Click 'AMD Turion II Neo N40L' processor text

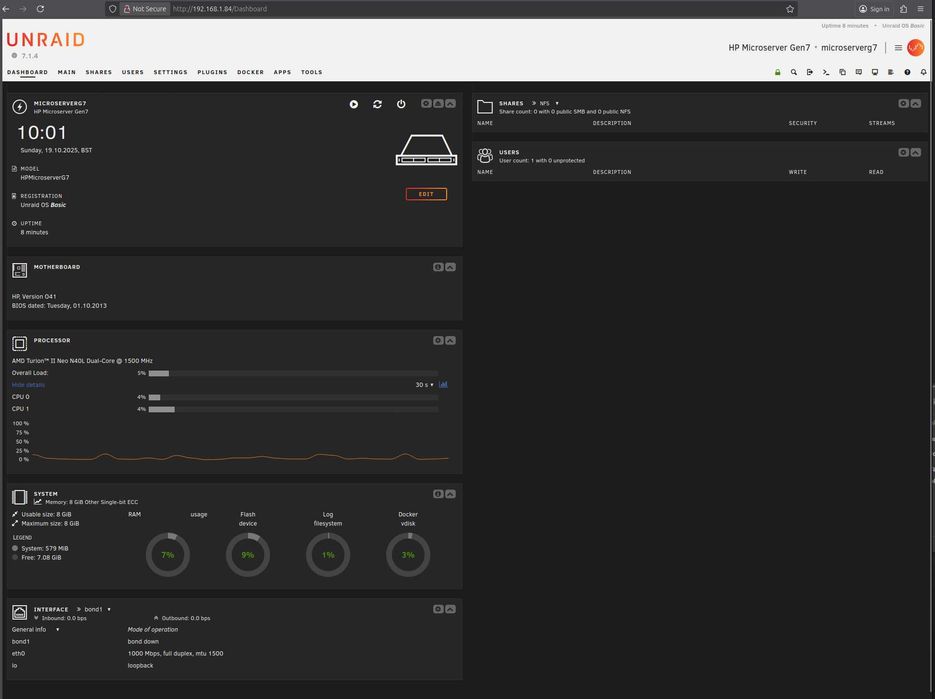point(82,361)
